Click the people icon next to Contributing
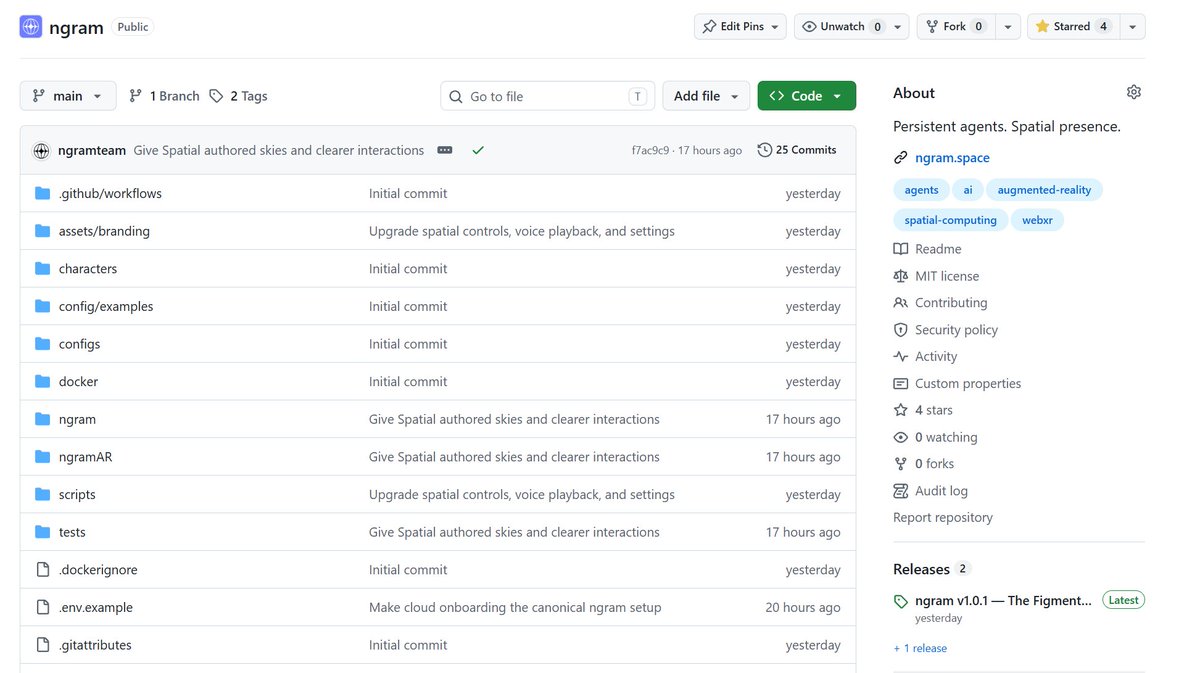This screenshot has height=673, width=1200. (901, 303)
